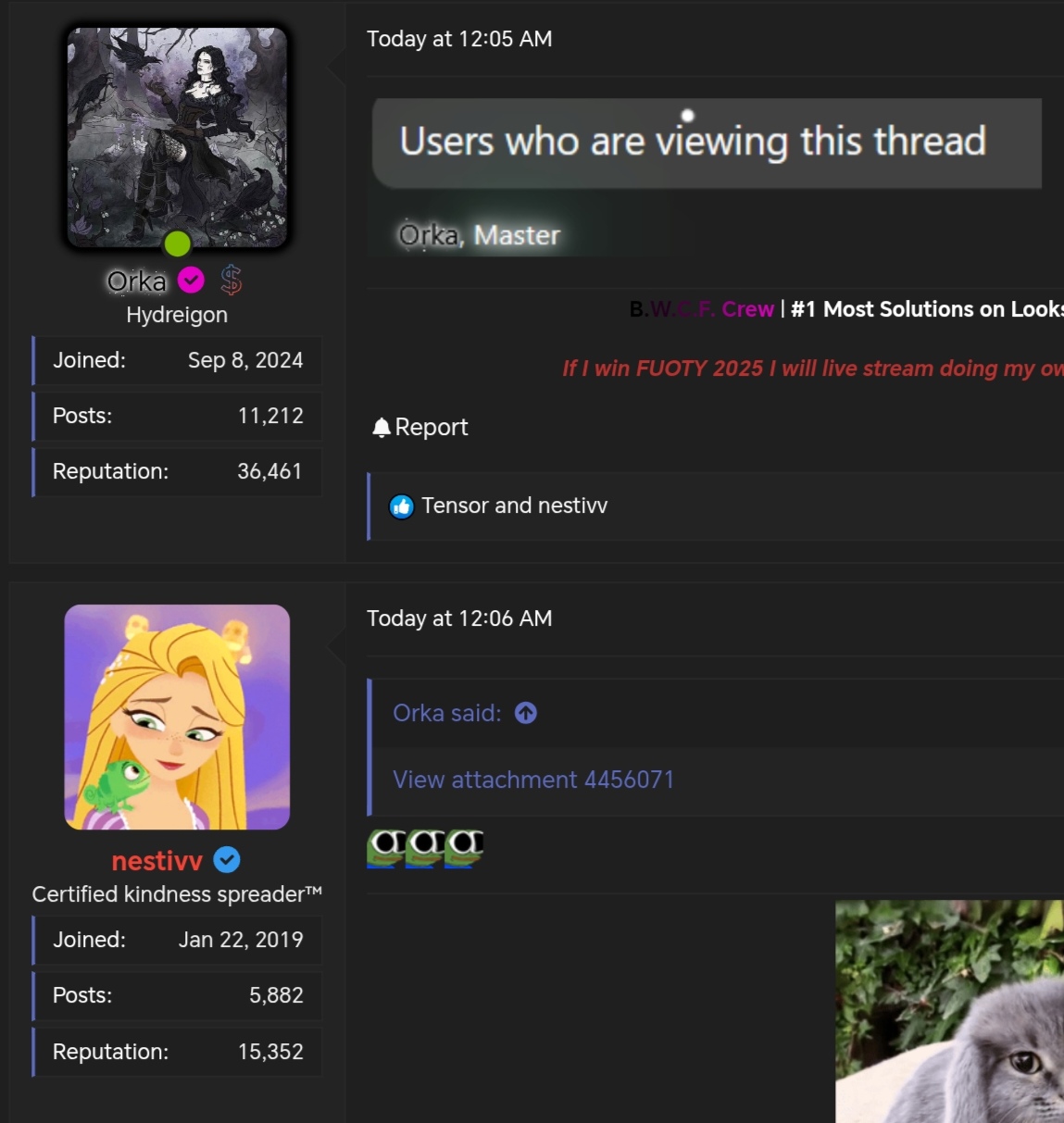Open nestivv's Rapunzel avatar image
Viewport: 1064px width, 1123px height.
(x=177, y=717)
